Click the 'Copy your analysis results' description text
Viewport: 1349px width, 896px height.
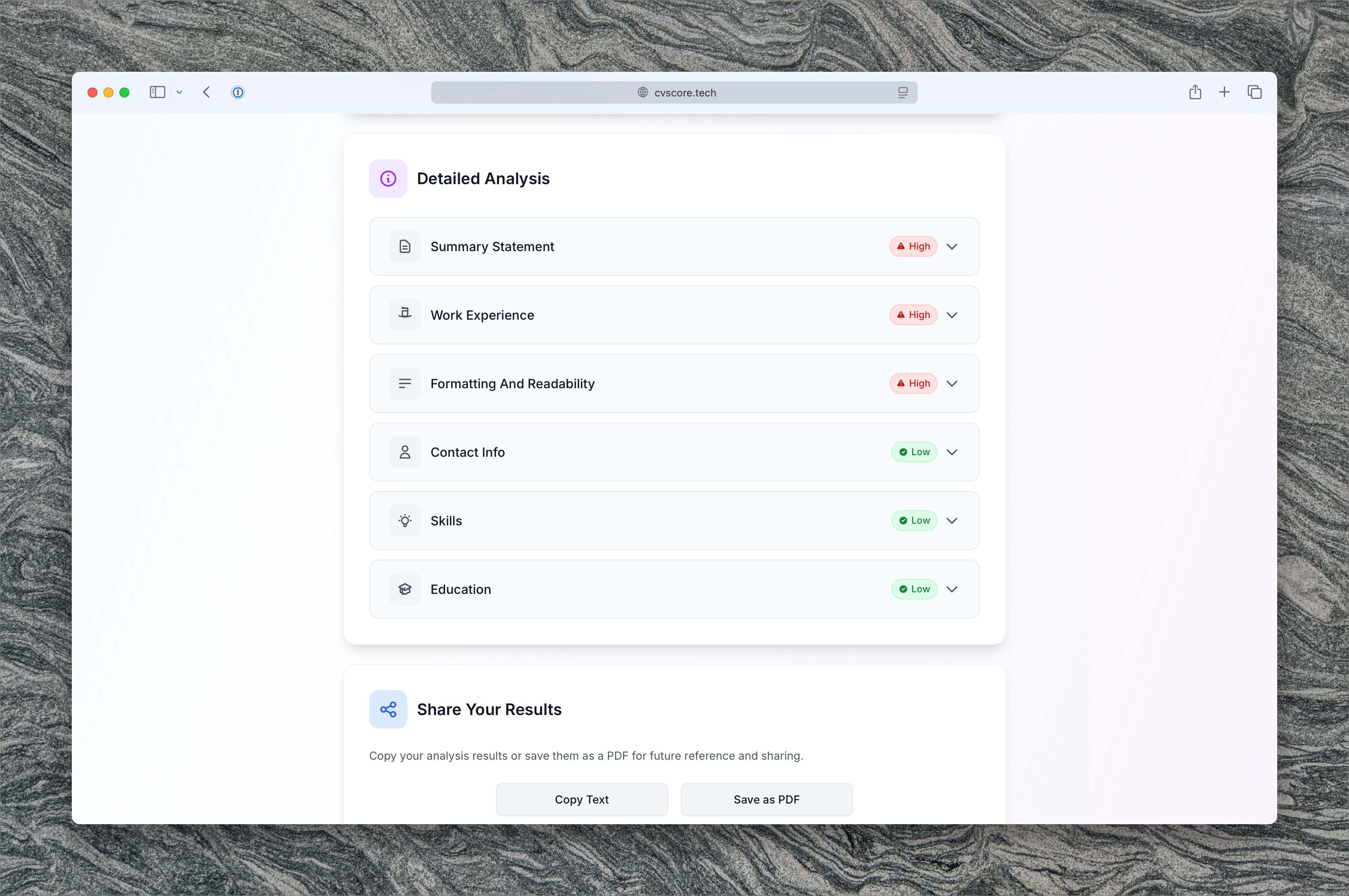click(x=586, y=755)
